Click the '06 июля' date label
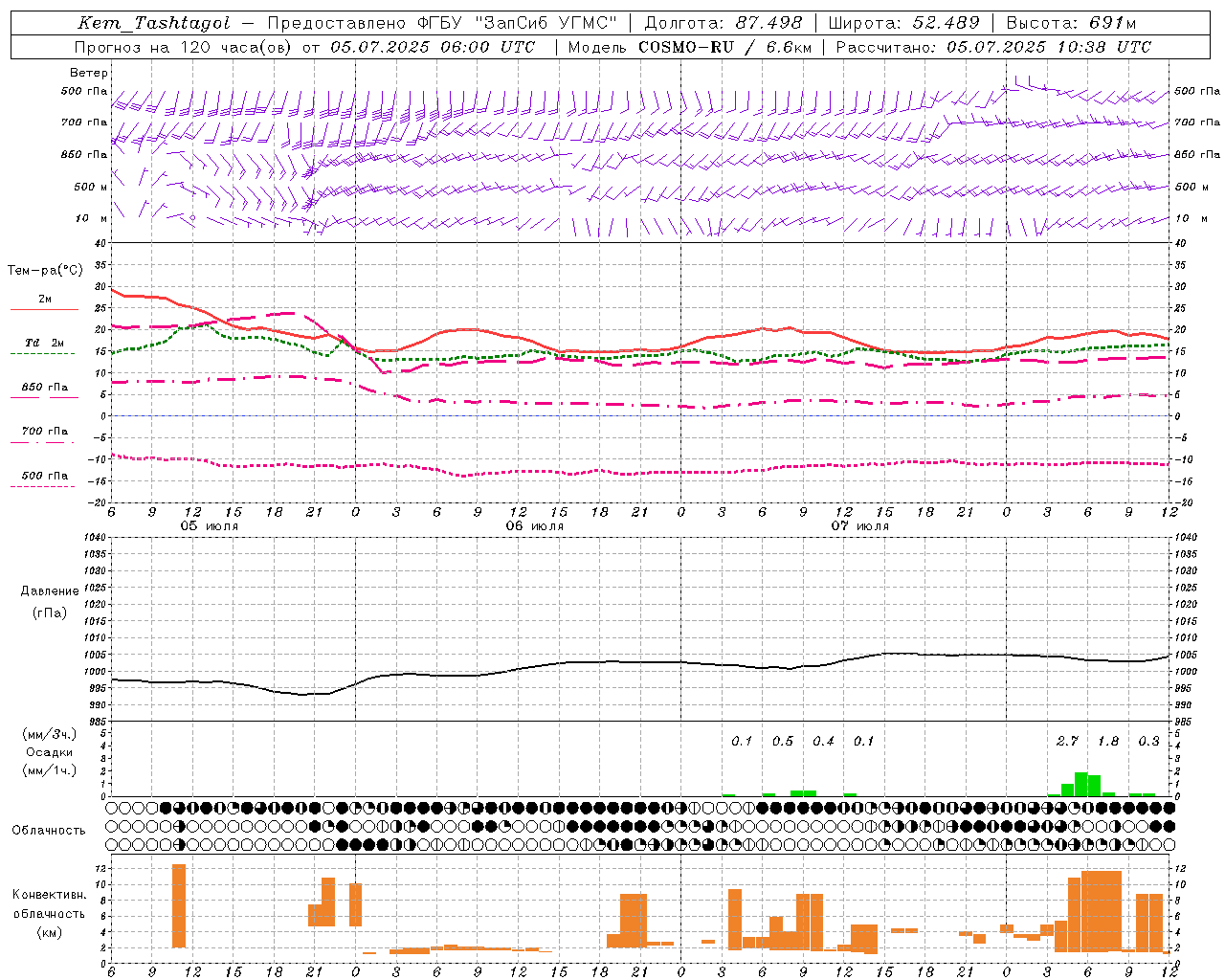Screen dimensions: 1225x980 tap(535, 526)
